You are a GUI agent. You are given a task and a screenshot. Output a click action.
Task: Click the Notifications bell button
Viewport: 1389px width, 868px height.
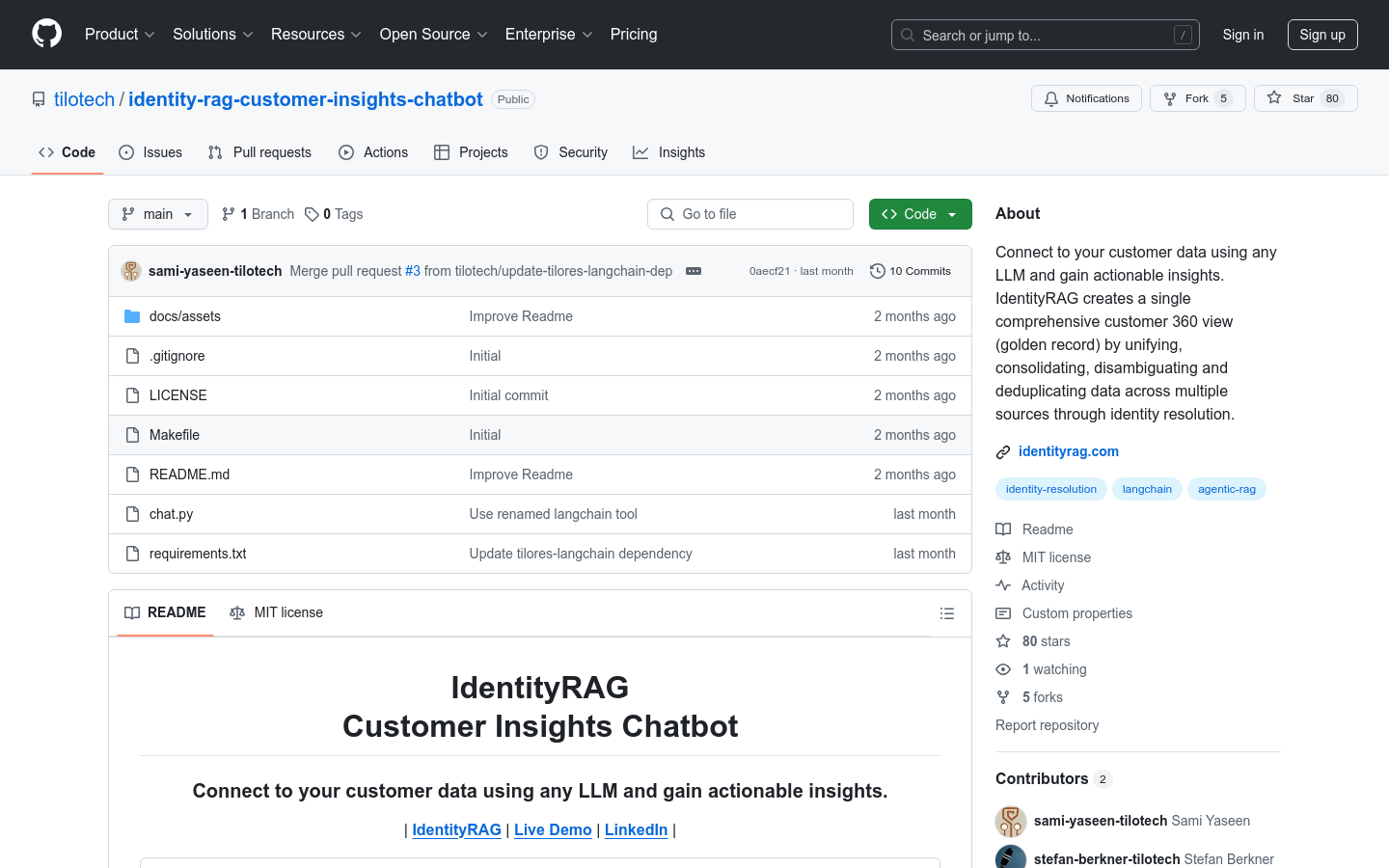pyautogui.click(x=1086, y=98)
